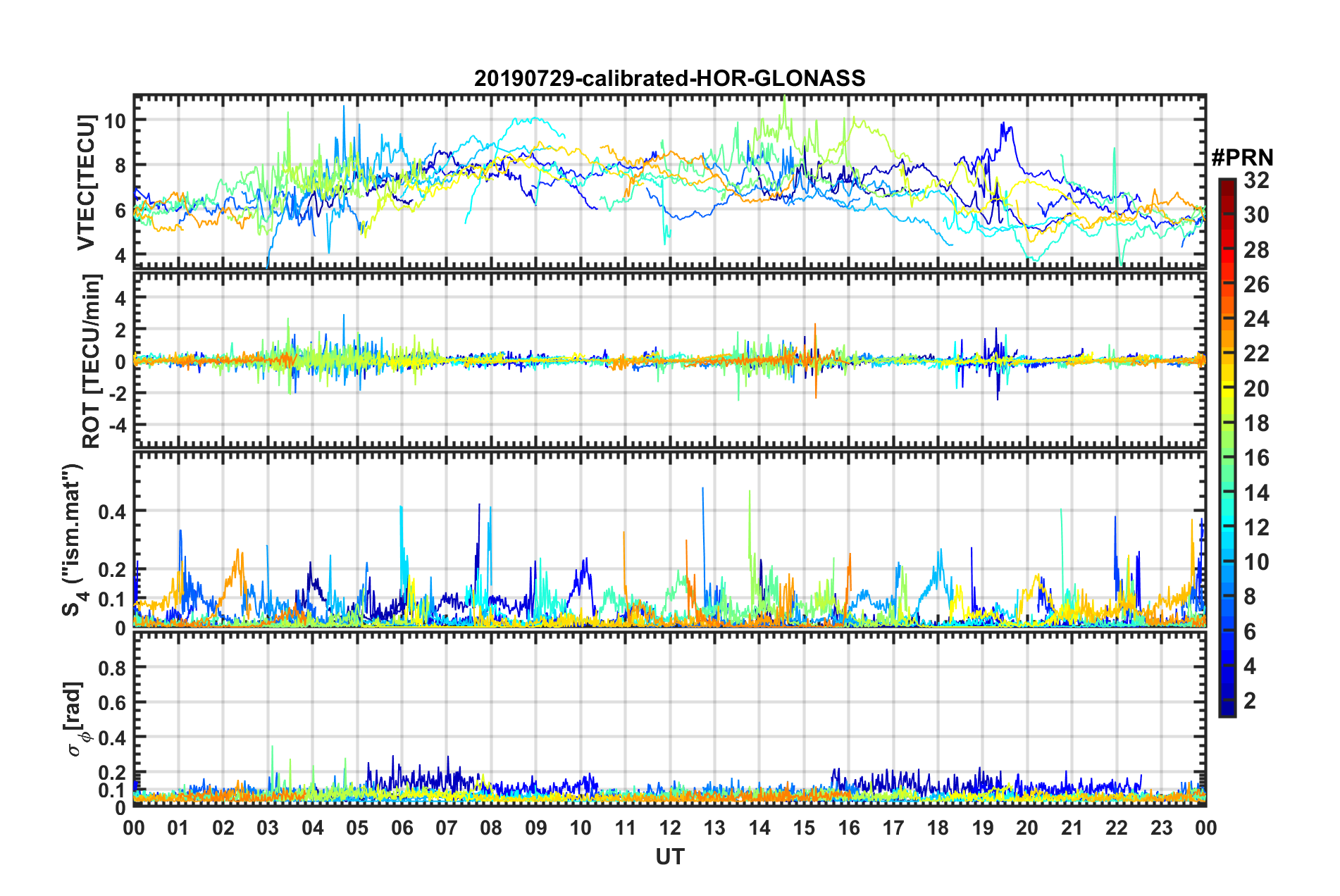The image size is (1340, 896).
Task: Click UT axis tick label "01"
Action: (x=178, y=828)
